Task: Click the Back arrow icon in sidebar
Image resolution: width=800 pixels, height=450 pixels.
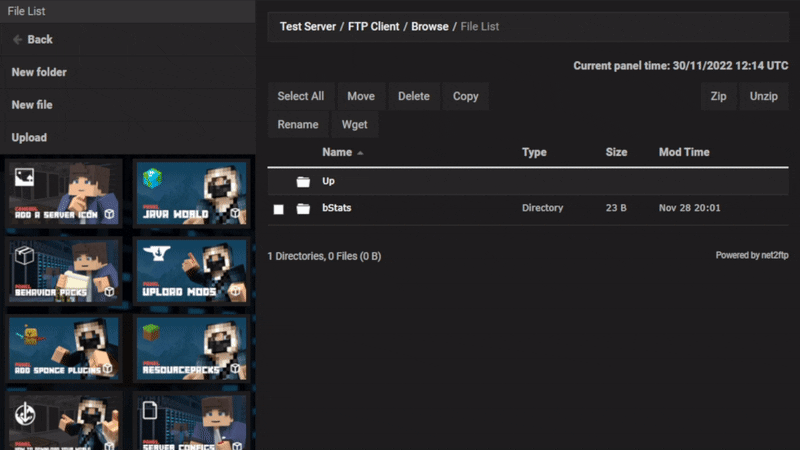Action: 17,39
